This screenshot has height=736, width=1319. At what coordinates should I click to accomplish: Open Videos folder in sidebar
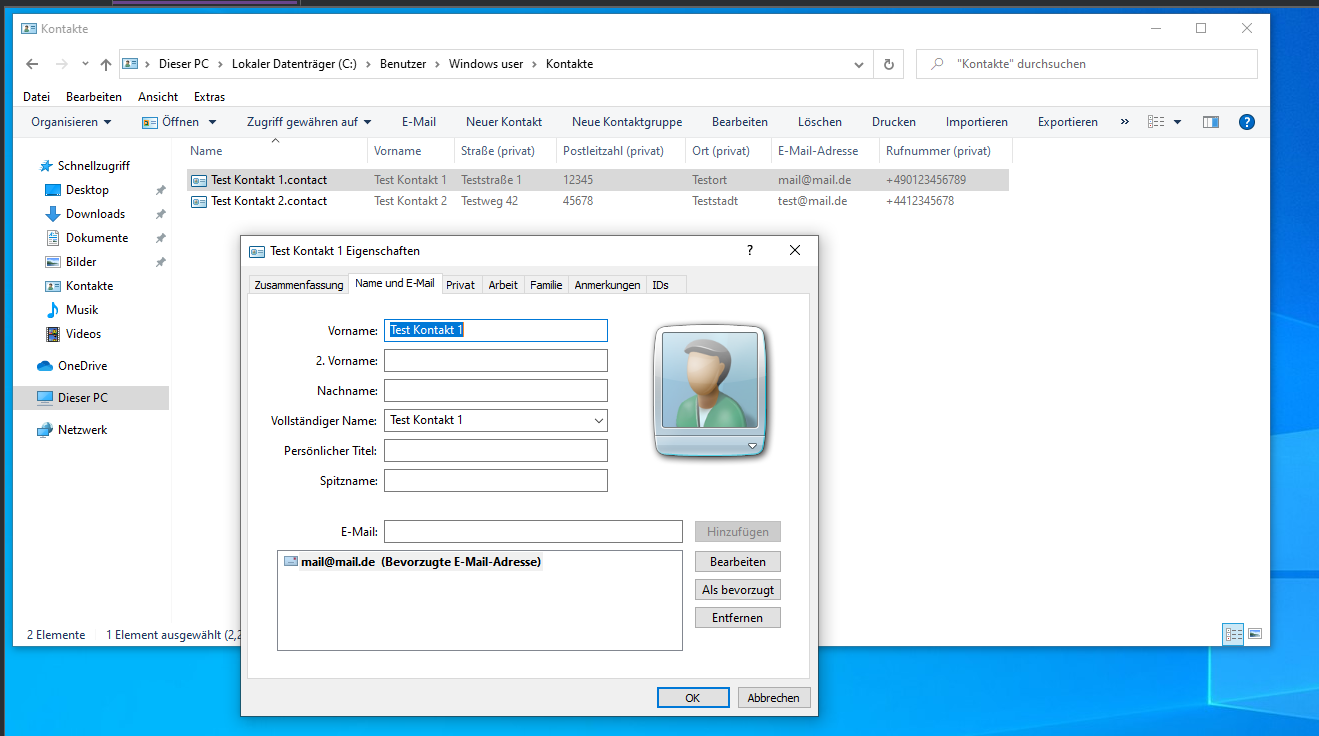(83, 334)
